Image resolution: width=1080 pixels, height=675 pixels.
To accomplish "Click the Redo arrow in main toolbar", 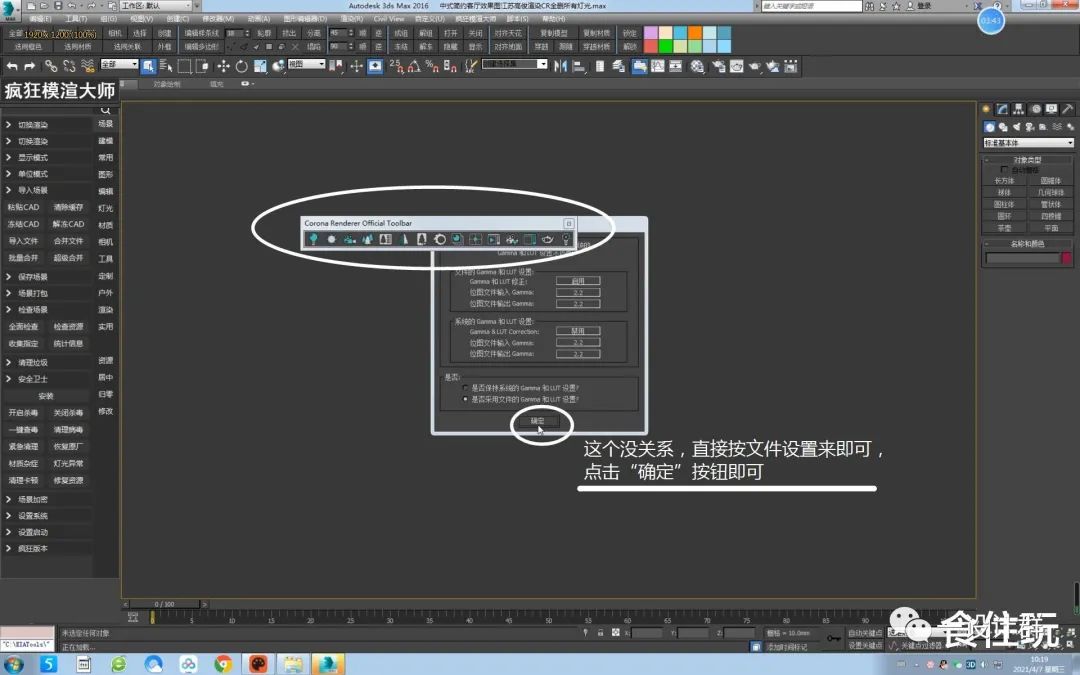I will click(30, 66).
